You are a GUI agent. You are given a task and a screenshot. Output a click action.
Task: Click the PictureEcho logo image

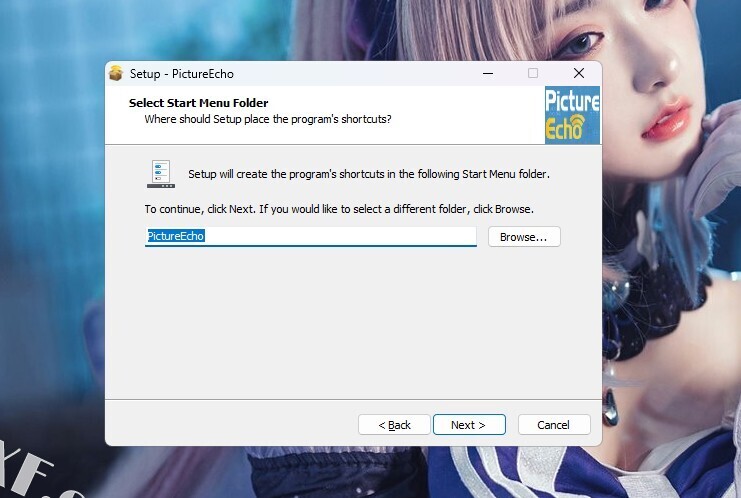(x=572, y=115)
